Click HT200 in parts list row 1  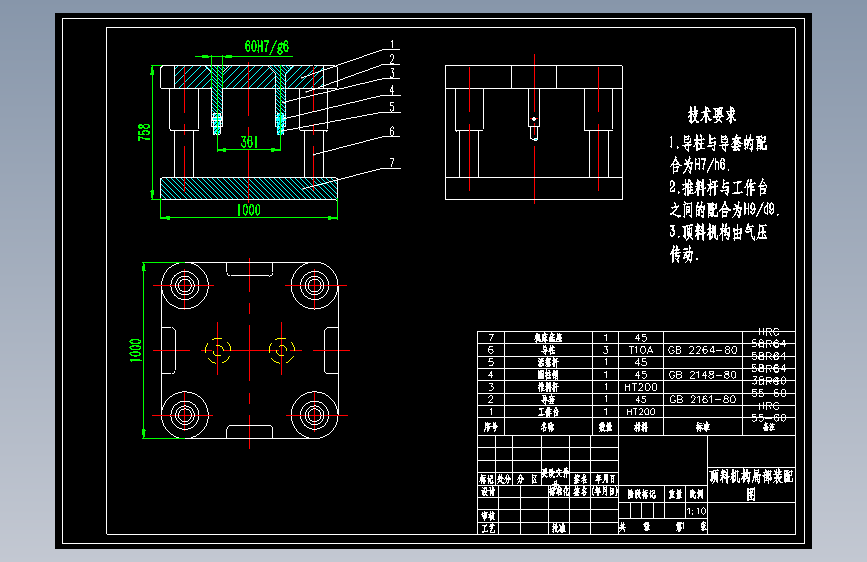pos(640,412)
